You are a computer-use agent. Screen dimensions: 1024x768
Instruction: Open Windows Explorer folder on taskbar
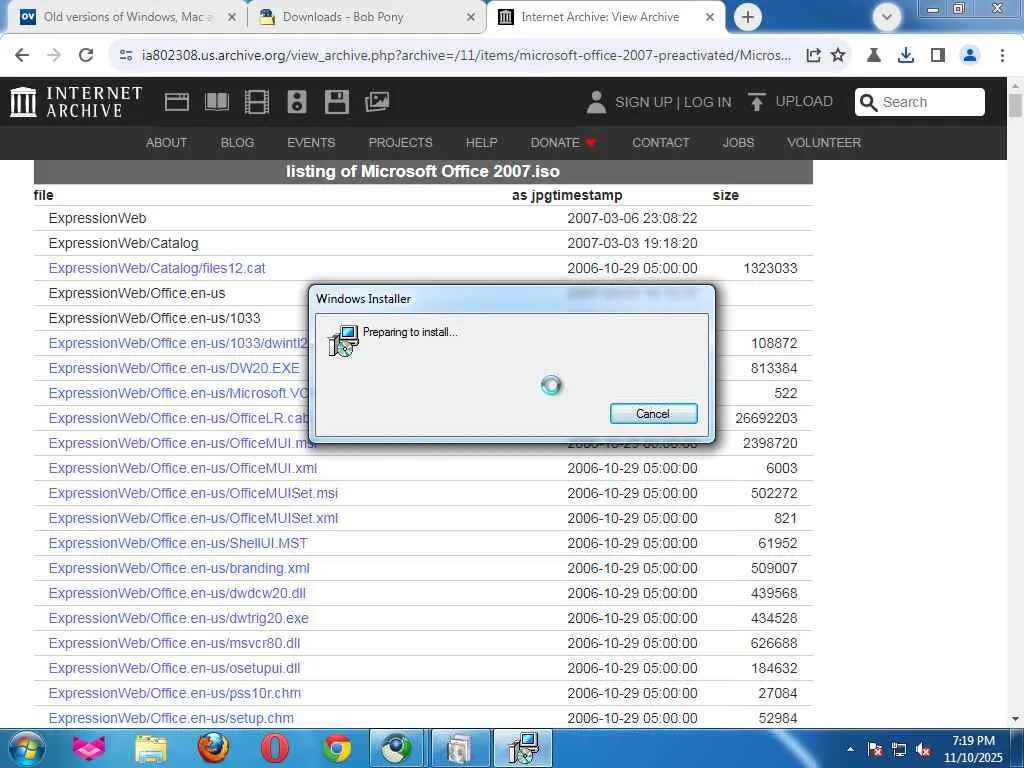[x=151, y=748]
